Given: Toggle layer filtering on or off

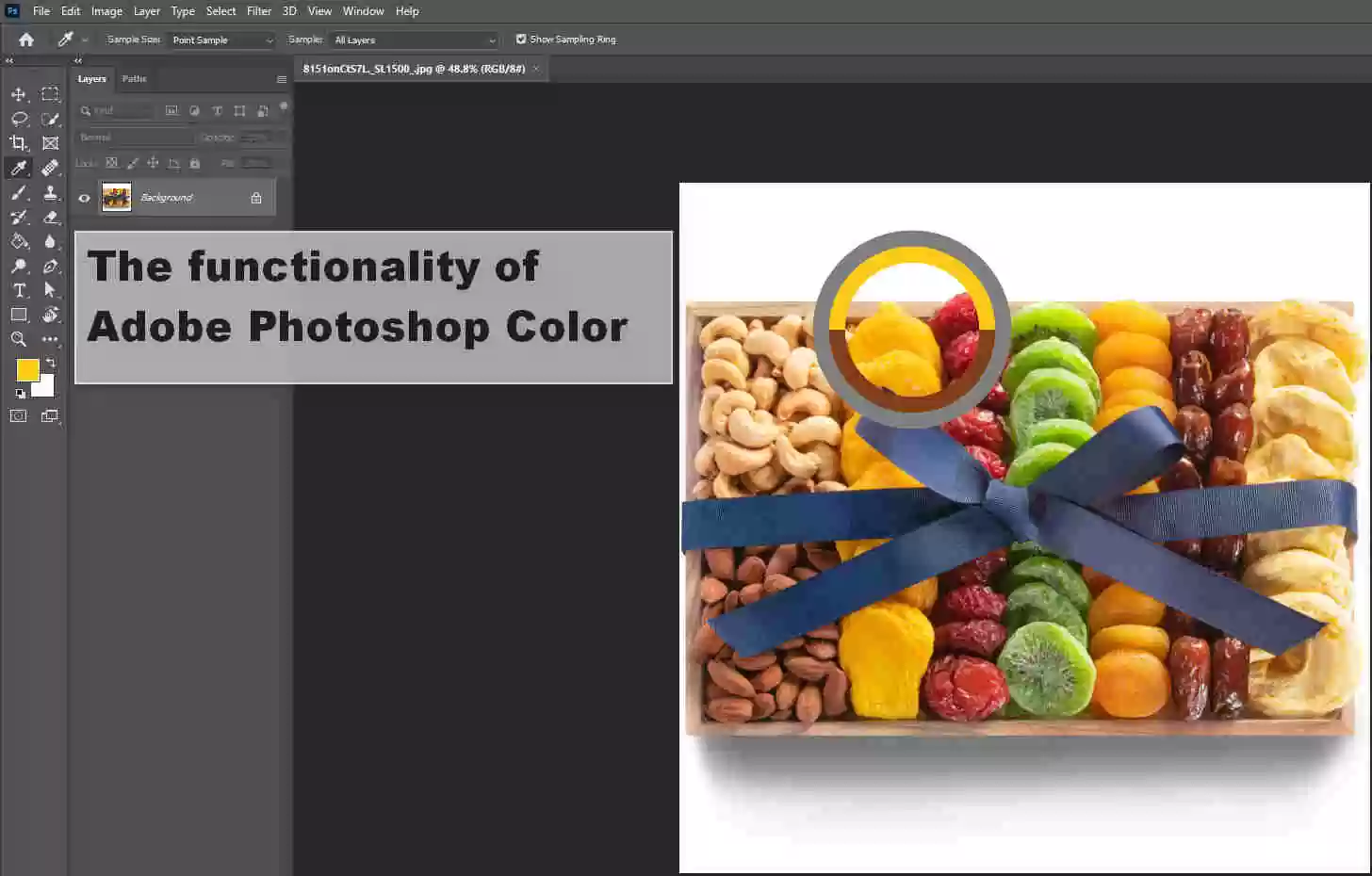Looking at the screenshot, I should point(284,106).
